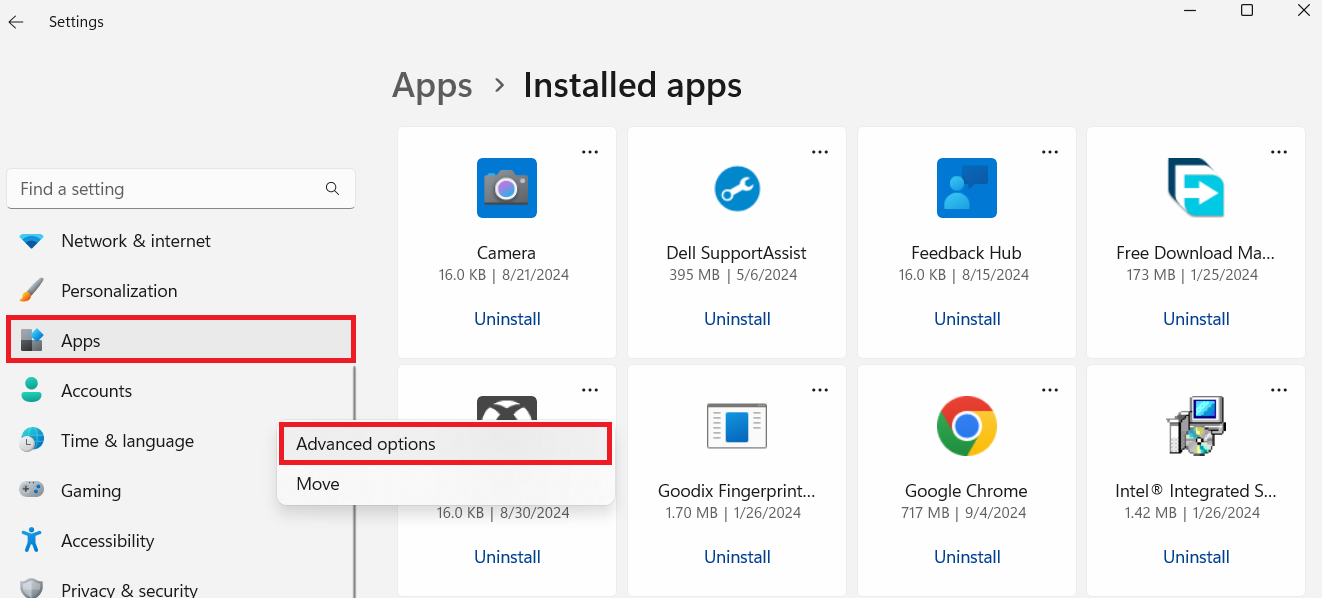Viewport: 1322px width, 598px height.
Task: Click the sidebar vertical scrollbar
Action: (x=355, y=482)
